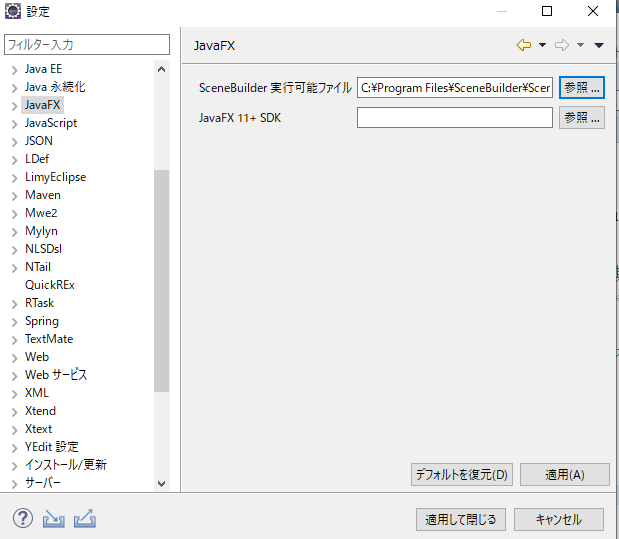Go back using the yellow arrow
619x539 pixels.
tap(524, 45)
